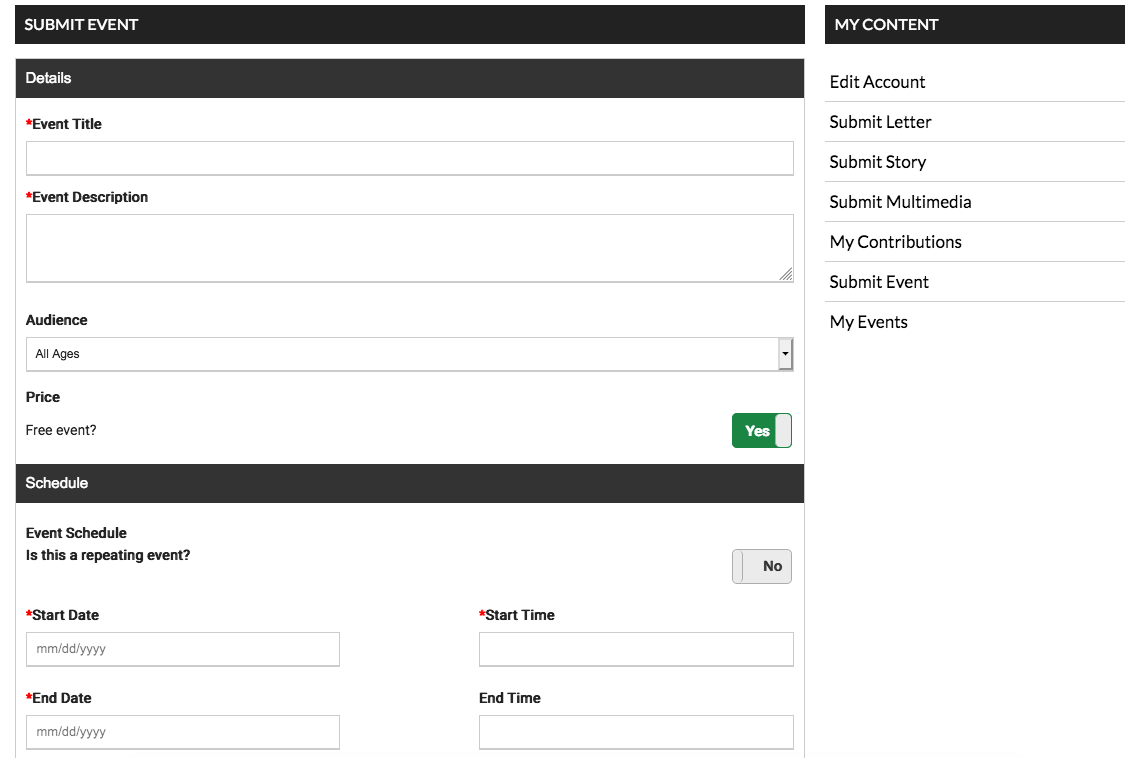1135x758 pixels.
Task: Click the Audience label
Action: (x=56, y=320)
